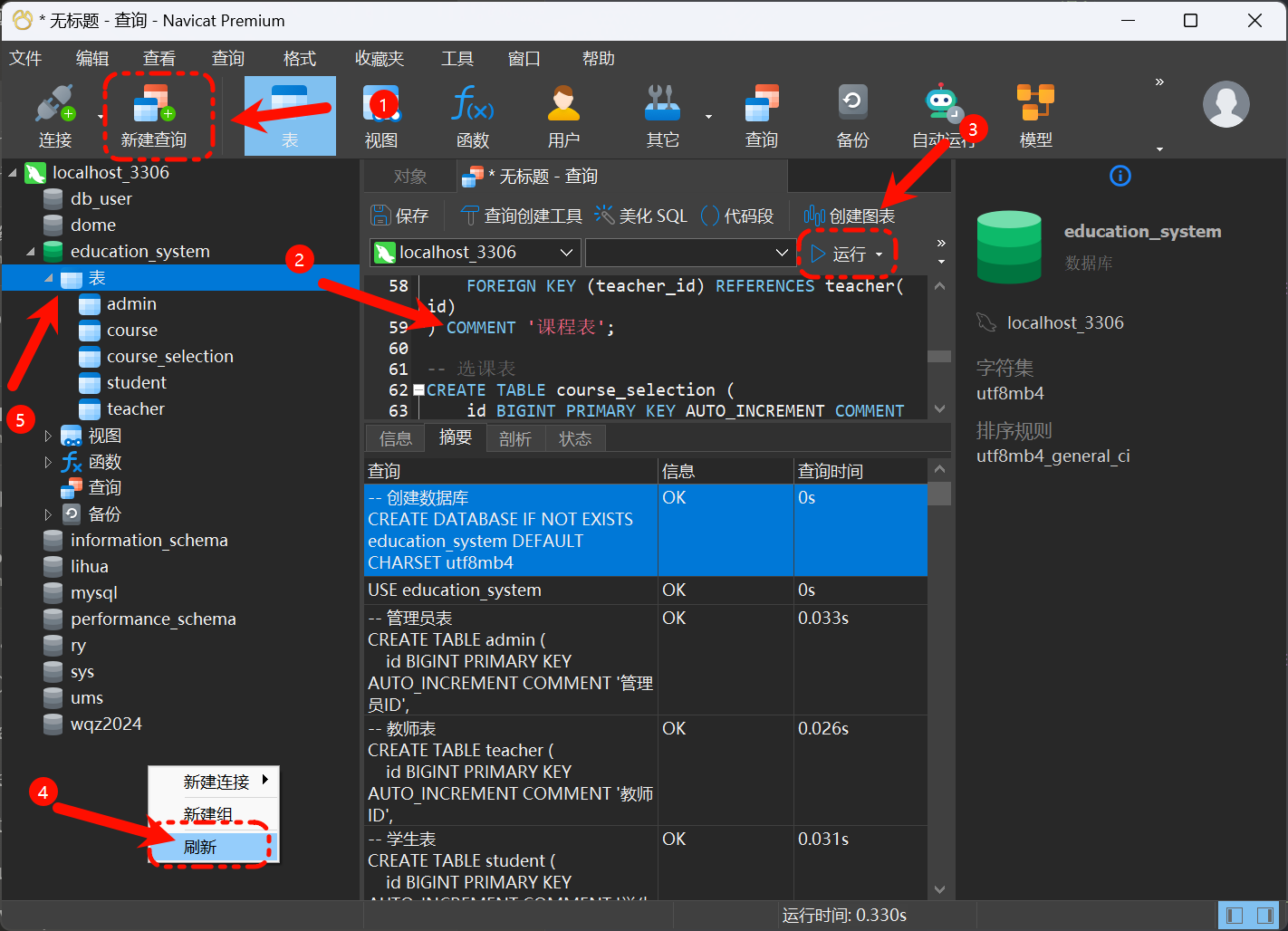The image size is (1288, 931).
Task: Expand the 视图 views node
Action: coord(49,437)
